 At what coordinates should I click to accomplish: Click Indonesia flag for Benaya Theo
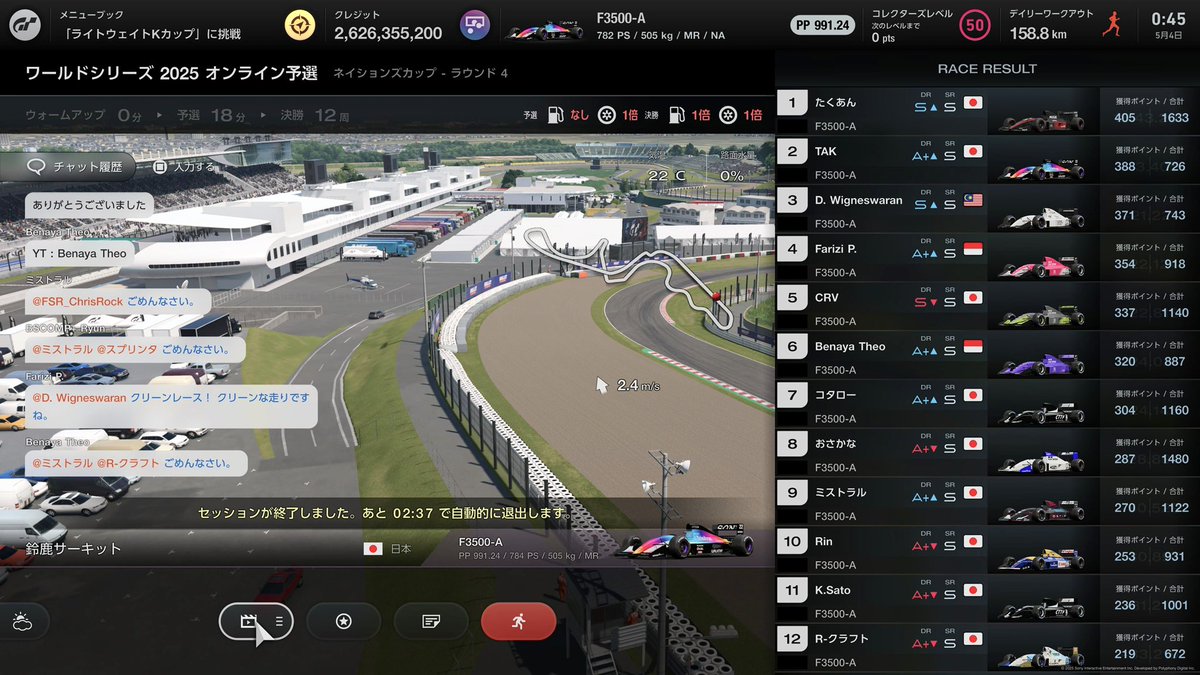973,346
